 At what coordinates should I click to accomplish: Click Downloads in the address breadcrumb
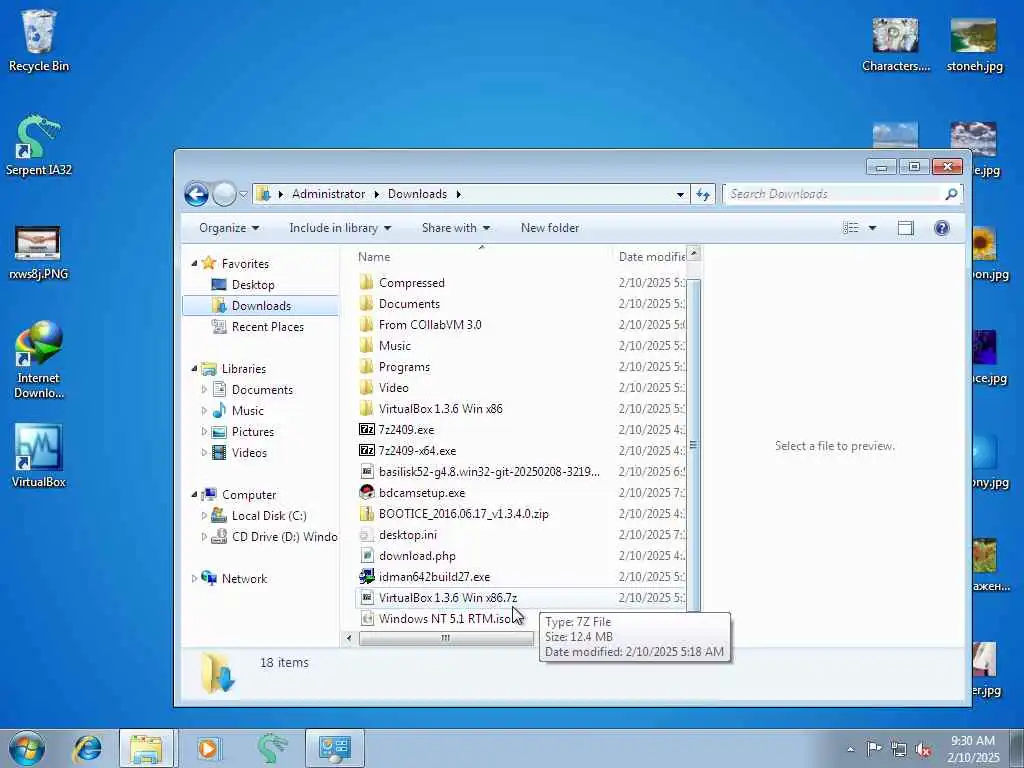pyautogui.click(x=417, y=194)
